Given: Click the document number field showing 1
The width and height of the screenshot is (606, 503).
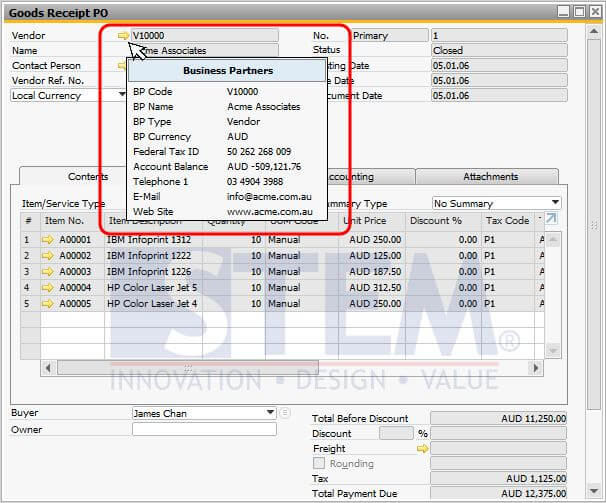Looking at the screenshot, I should pyautogui.click(x=499, y=36).
